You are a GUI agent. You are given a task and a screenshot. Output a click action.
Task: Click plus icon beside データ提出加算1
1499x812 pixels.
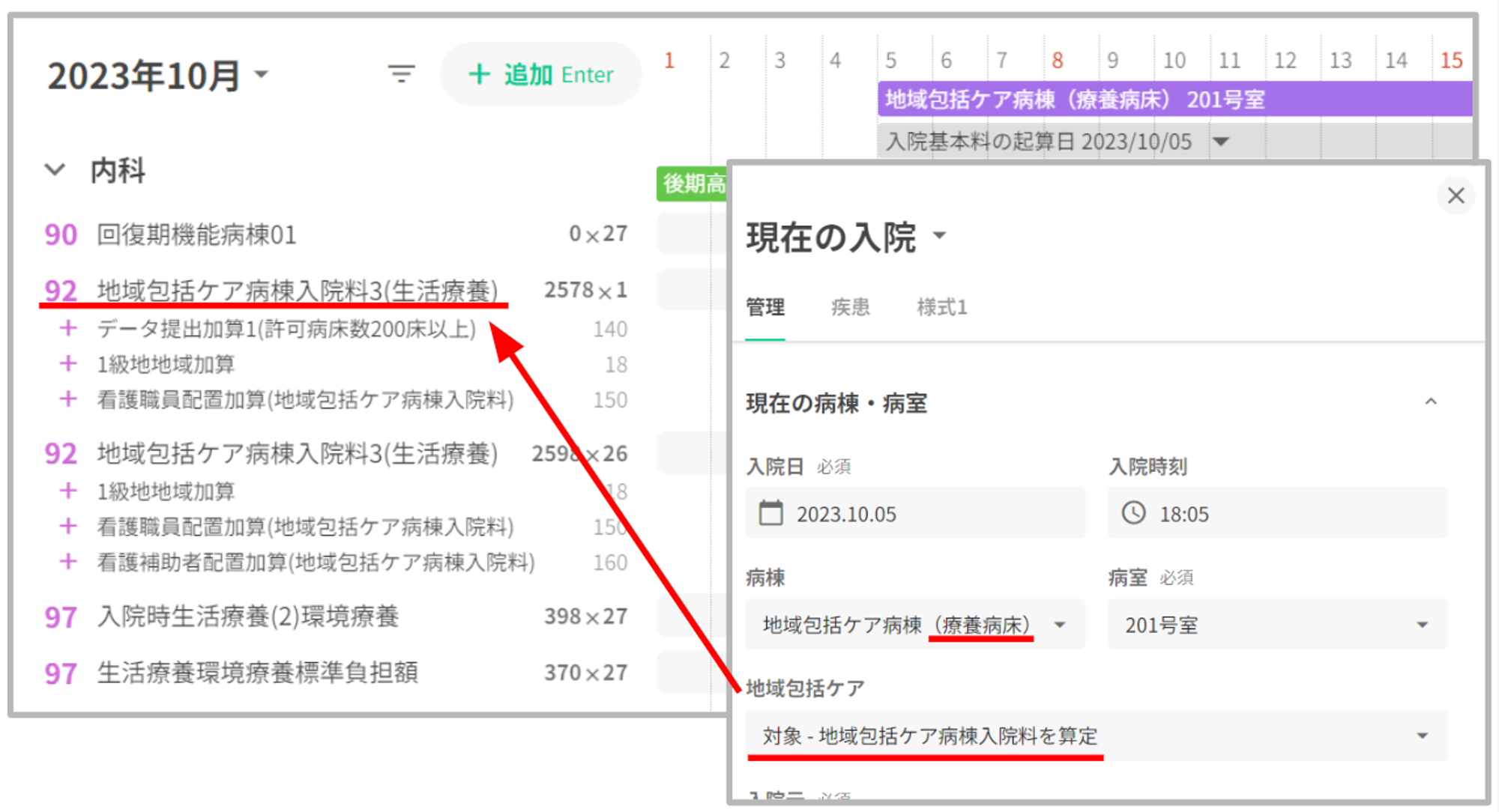pyautogui.click(x=68, y=328)
